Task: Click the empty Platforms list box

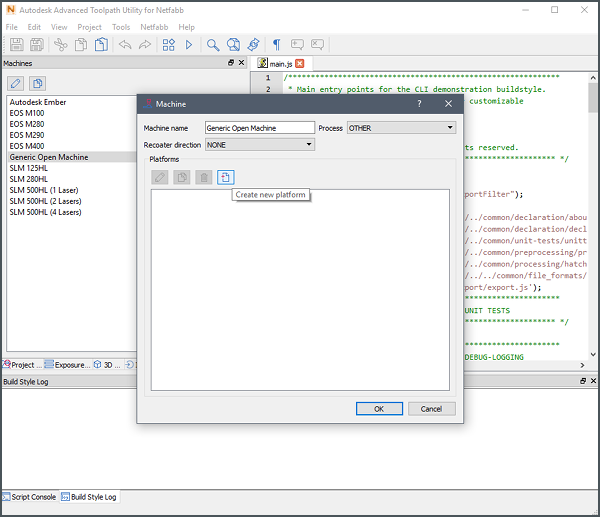Action: [300, 290]
